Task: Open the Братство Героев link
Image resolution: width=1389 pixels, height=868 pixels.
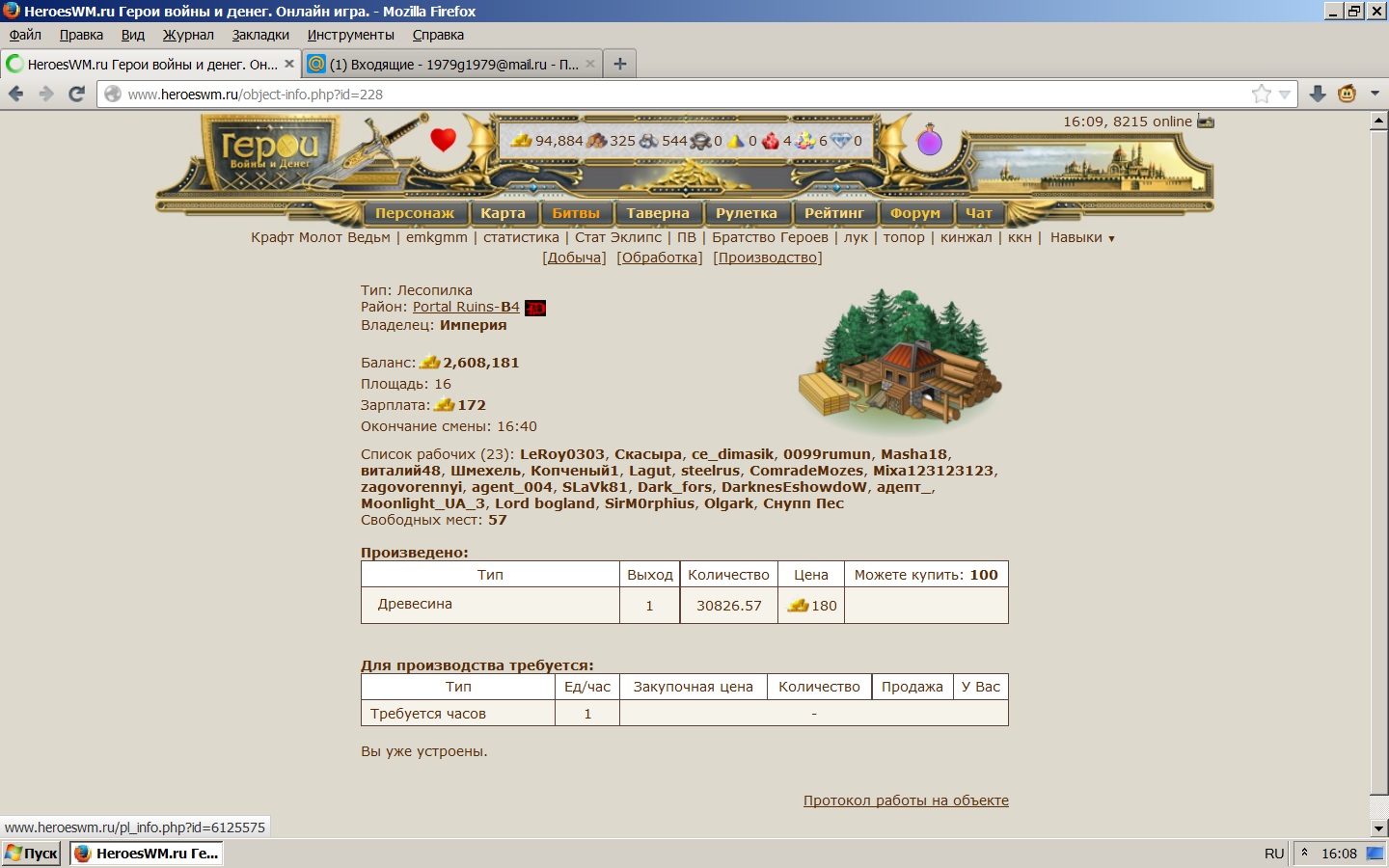Action: click(770, 237)
